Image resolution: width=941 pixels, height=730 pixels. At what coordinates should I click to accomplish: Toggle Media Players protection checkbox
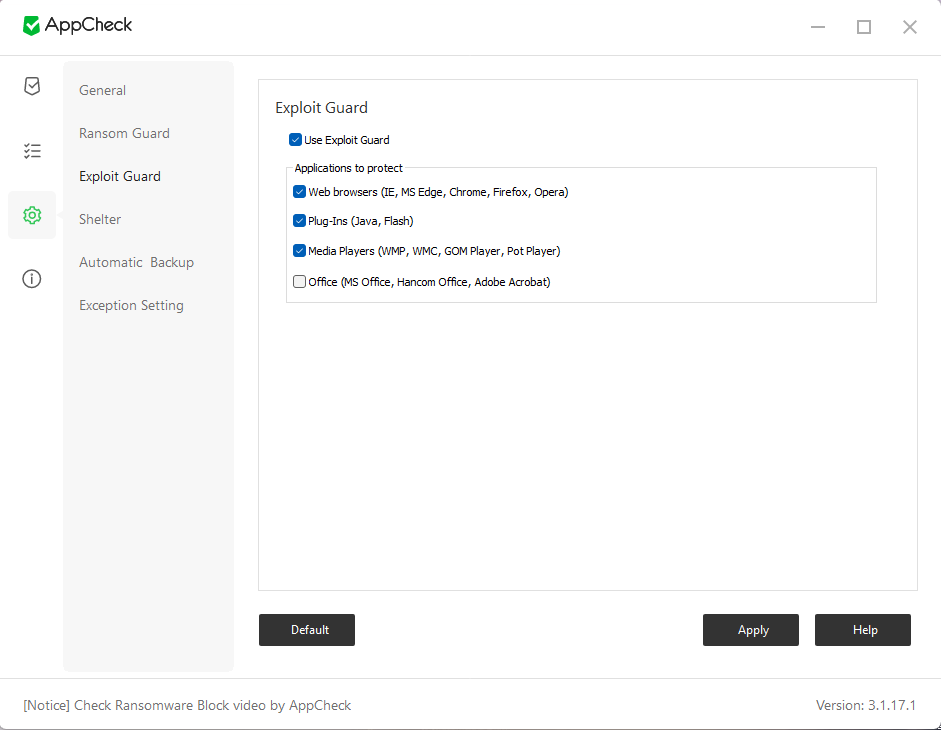(x=299, y=251)
